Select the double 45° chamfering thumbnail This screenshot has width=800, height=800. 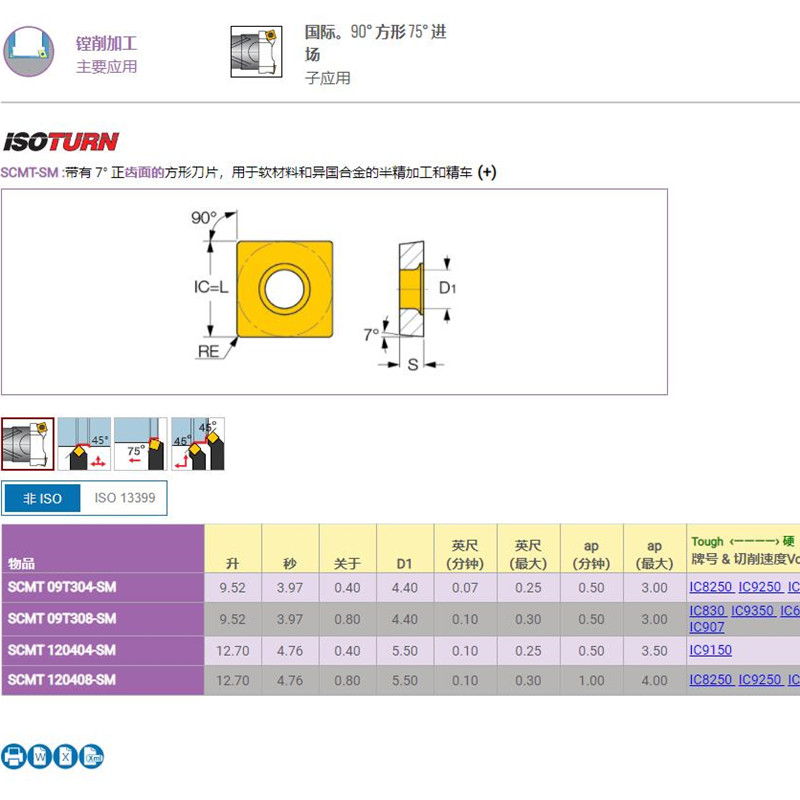click(x=198, y=444)
